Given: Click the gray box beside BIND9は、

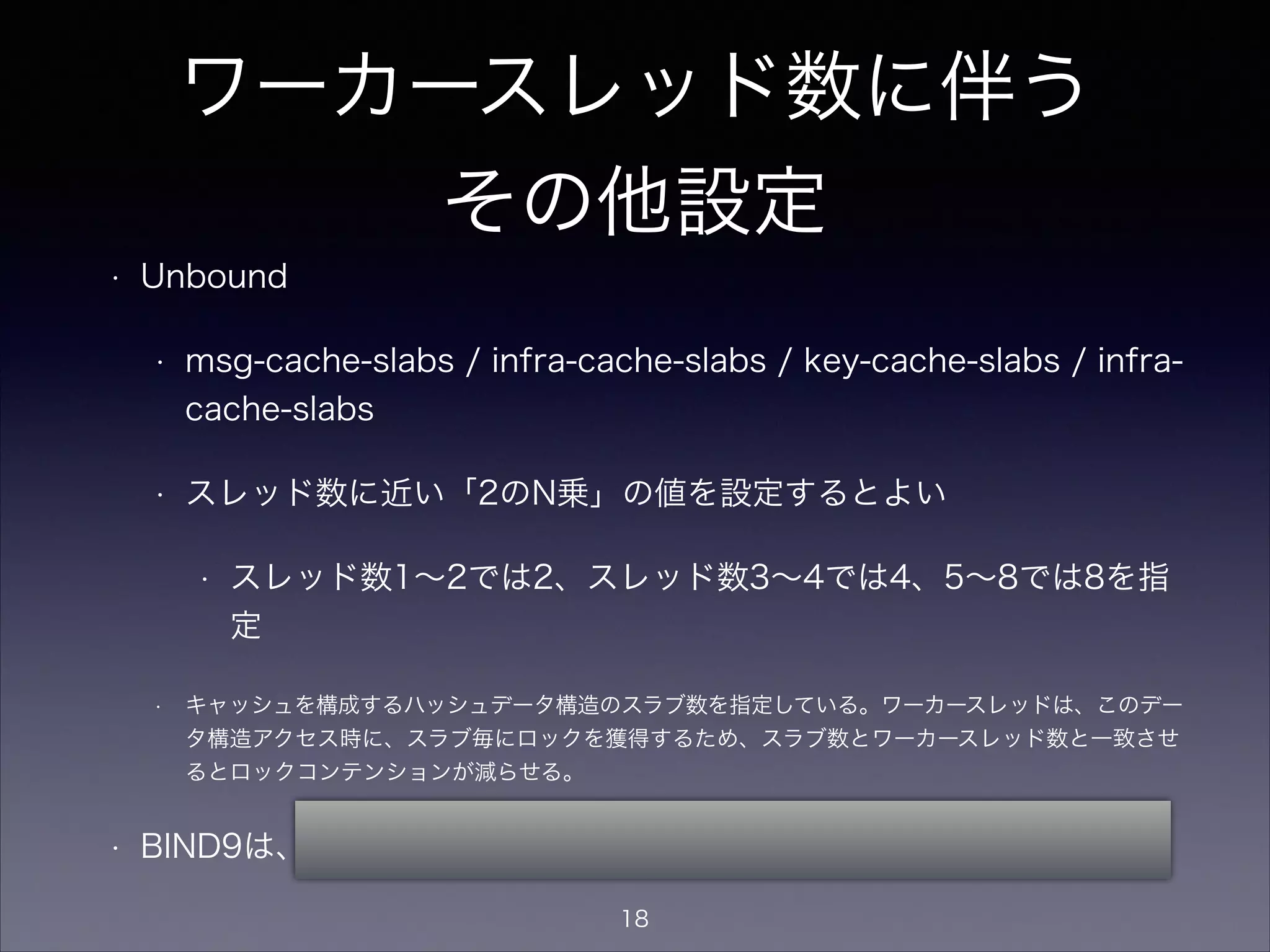Looking at the screenshot, I should (732, 839).
